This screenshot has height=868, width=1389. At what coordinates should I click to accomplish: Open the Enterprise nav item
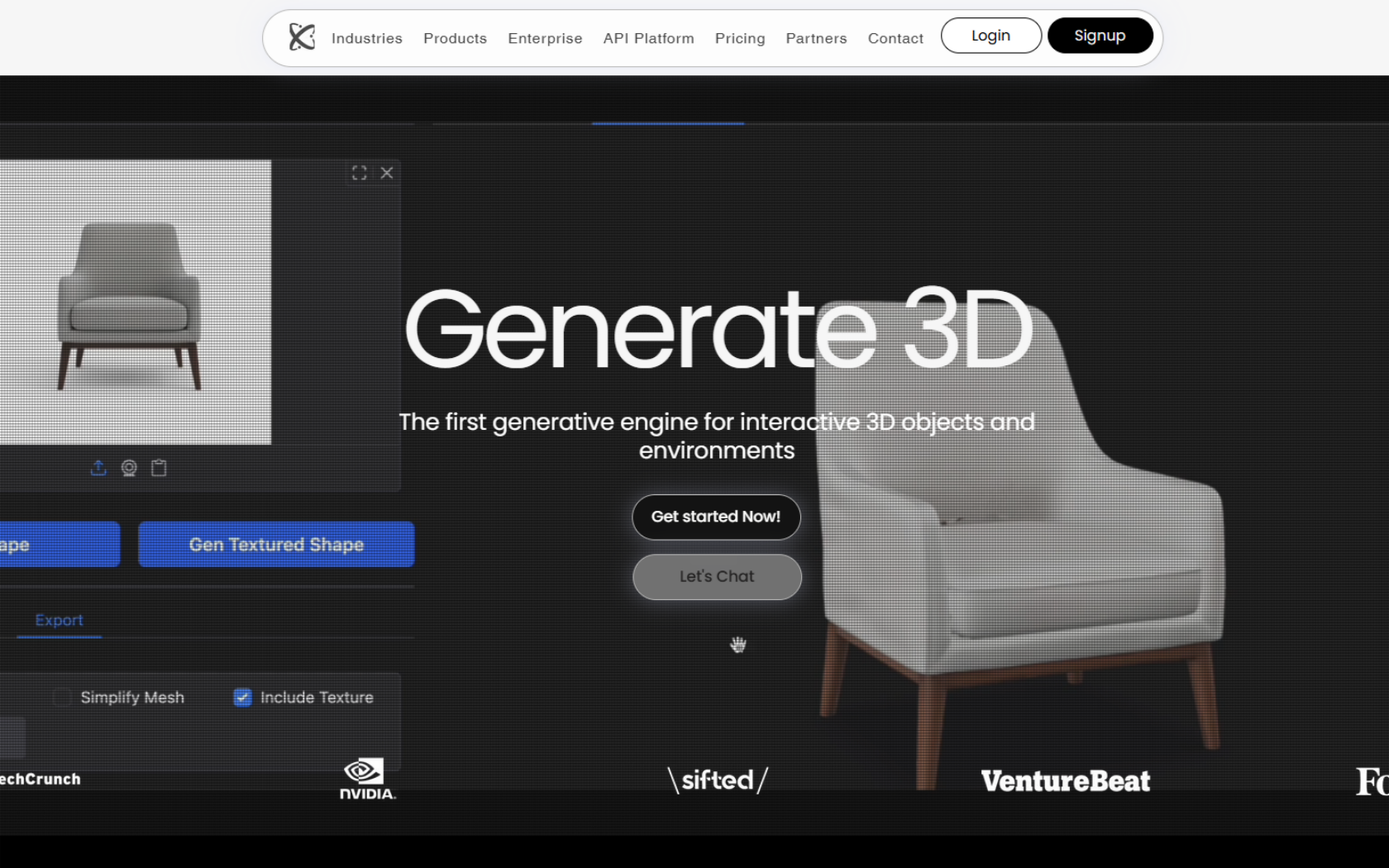tap(545, 38)
